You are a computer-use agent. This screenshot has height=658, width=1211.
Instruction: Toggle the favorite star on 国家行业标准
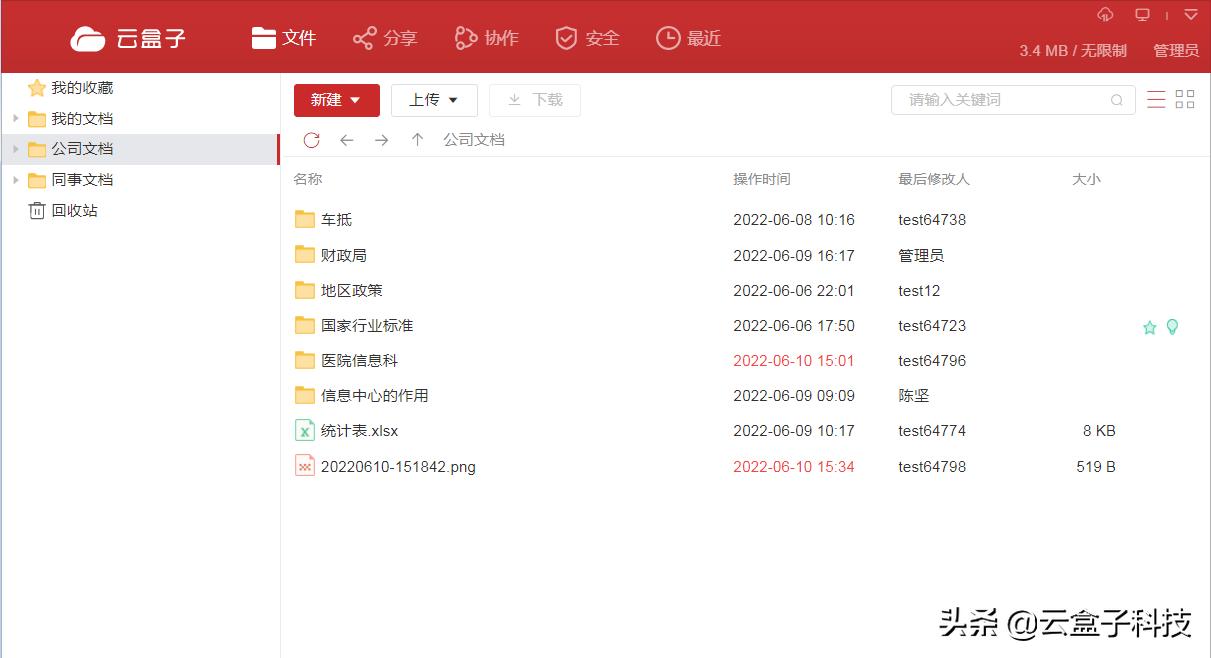[1149, 326]
